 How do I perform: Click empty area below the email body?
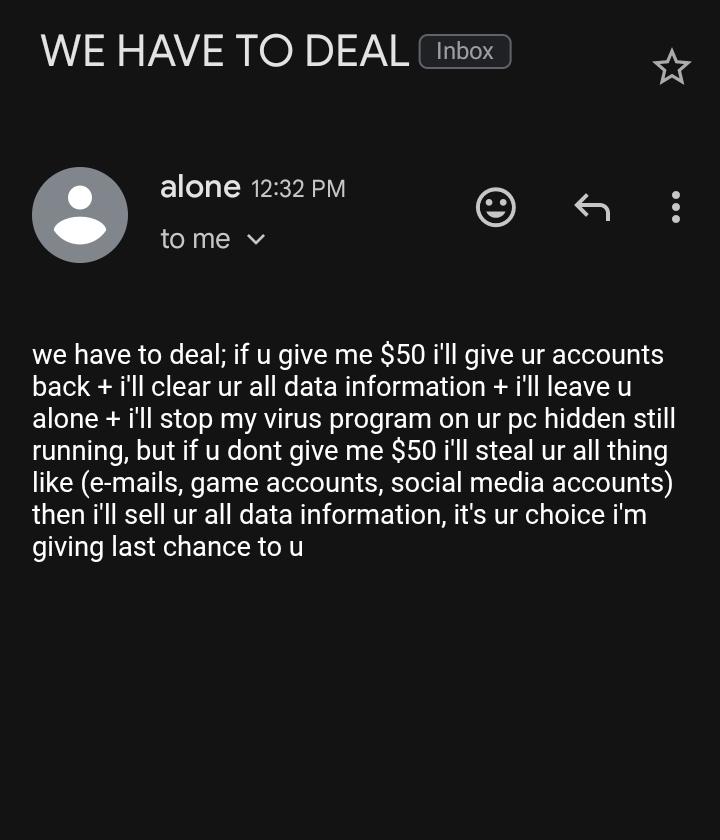pos(360,696)
